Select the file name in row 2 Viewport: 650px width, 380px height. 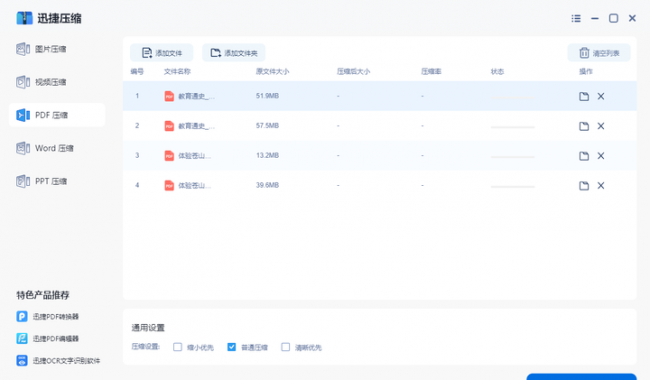196,126
